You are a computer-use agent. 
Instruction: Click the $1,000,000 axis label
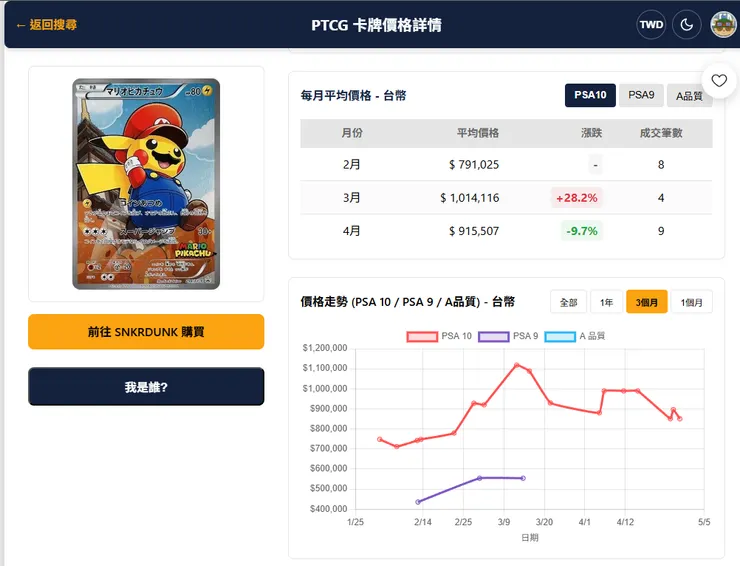(x=325, y=388)
